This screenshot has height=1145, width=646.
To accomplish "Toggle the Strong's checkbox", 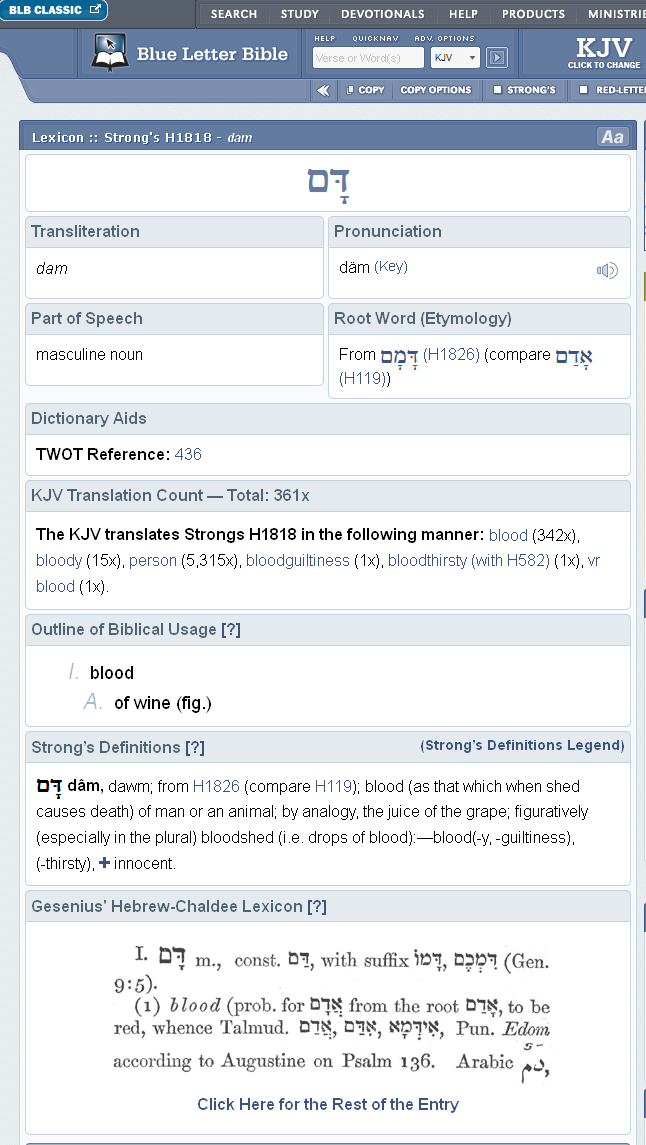I will 497,90.
